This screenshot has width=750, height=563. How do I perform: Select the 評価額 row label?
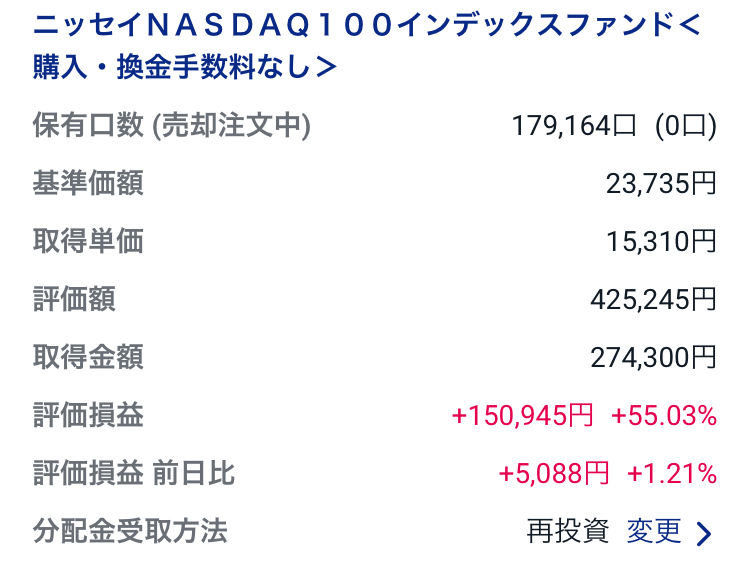74,299
